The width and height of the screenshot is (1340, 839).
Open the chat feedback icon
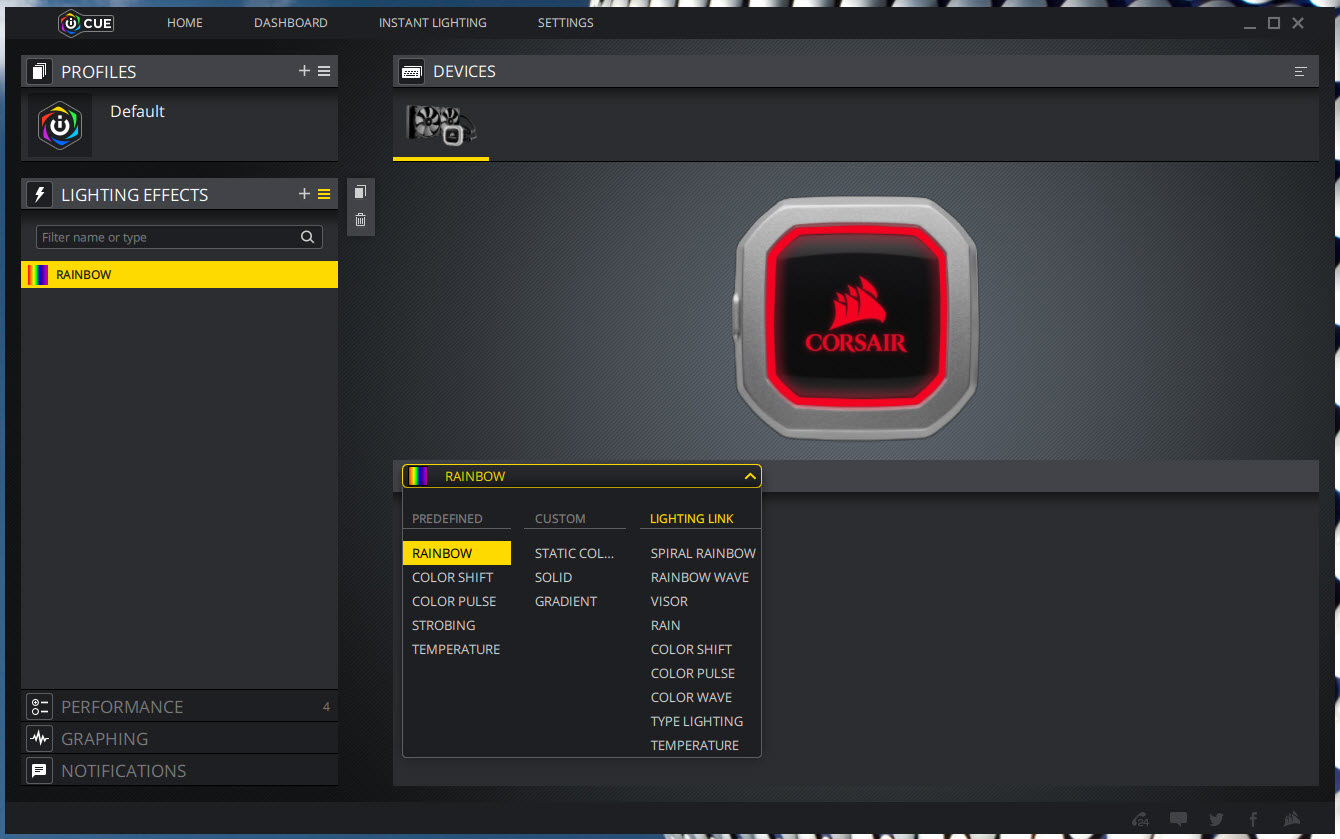click(1179, 819)
